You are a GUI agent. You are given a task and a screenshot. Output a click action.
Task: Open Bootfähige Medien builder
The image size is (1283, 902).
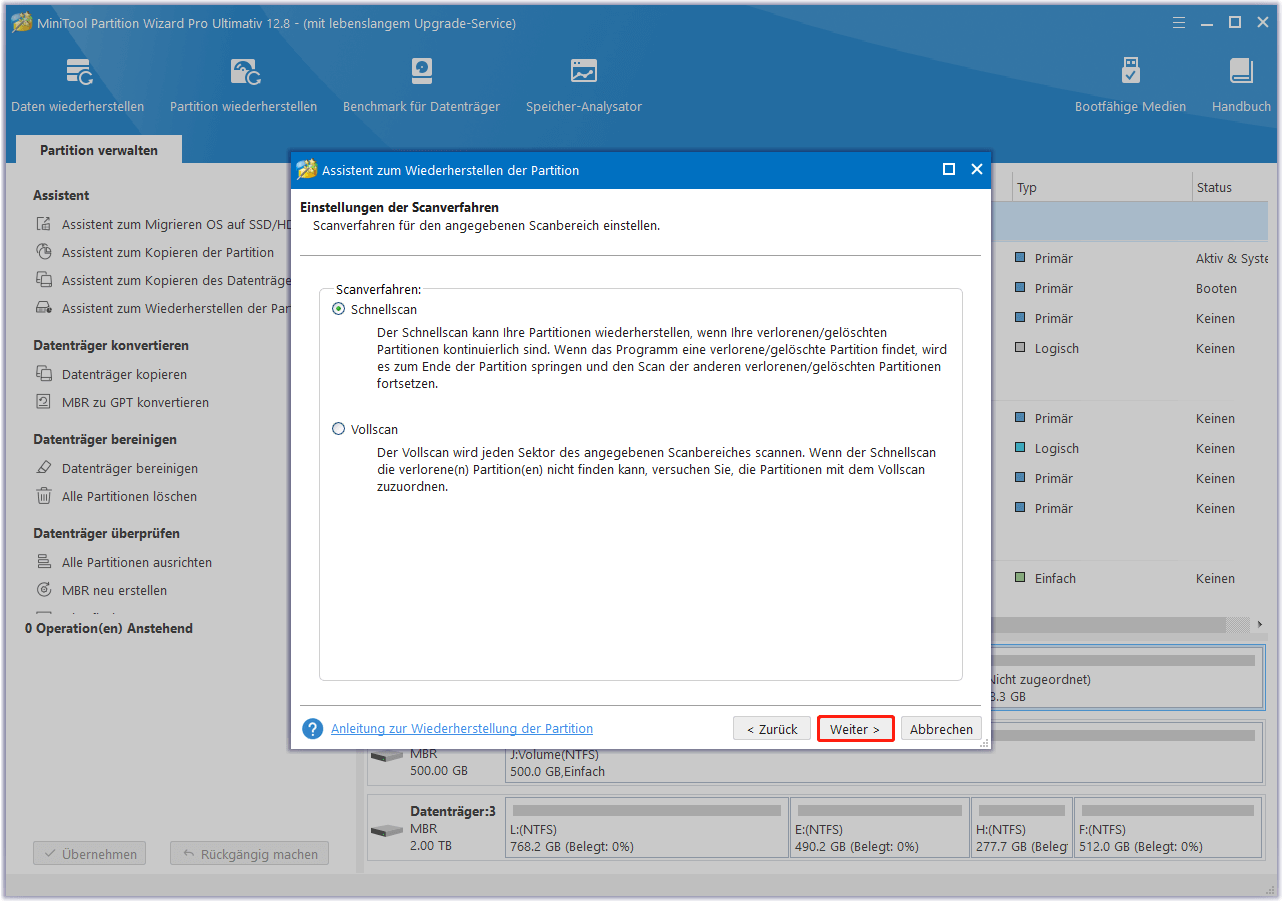point(1130,85)
